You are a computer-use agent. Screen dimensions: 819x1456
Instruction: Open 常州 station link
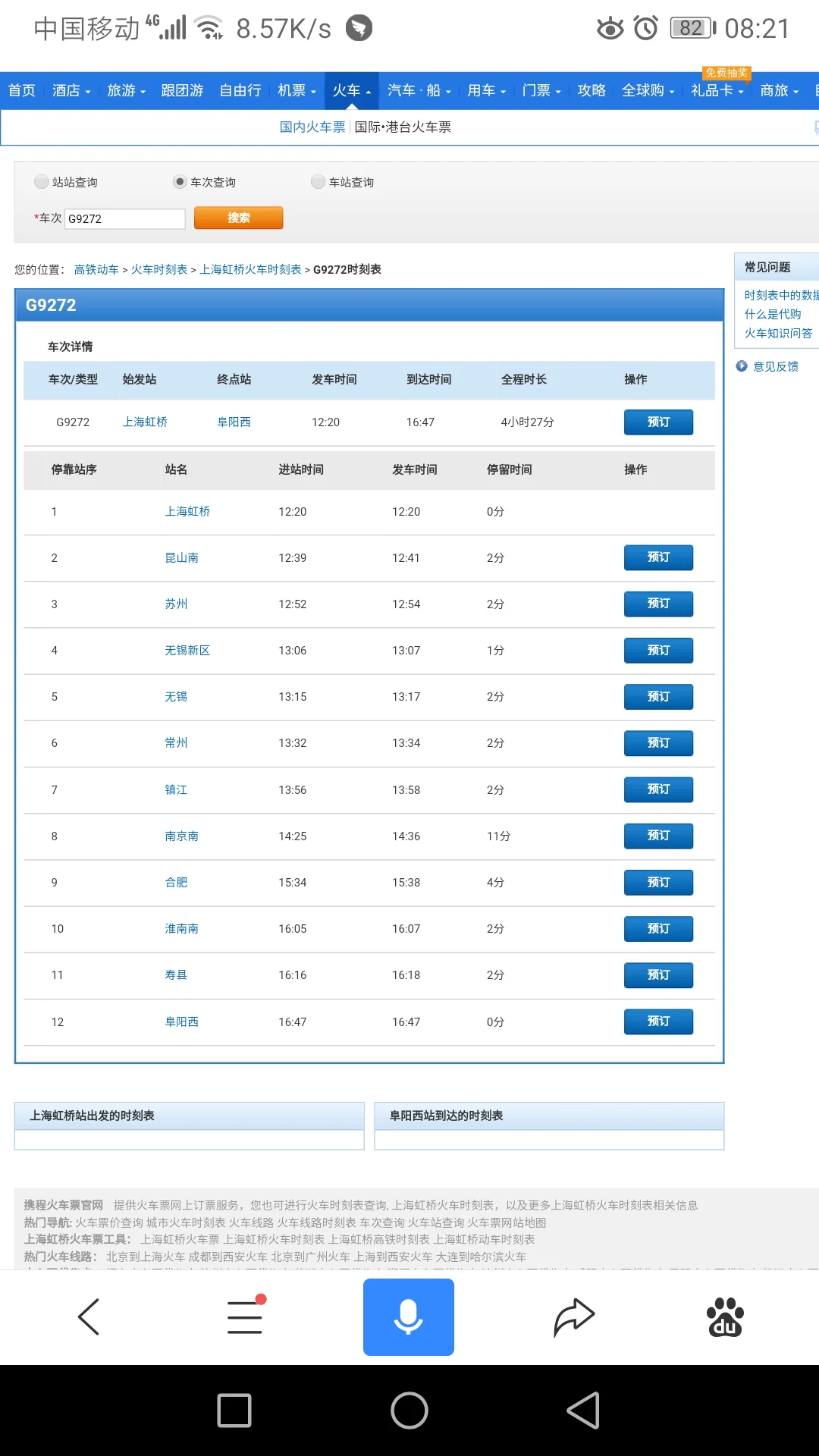(x=176, y=742)
